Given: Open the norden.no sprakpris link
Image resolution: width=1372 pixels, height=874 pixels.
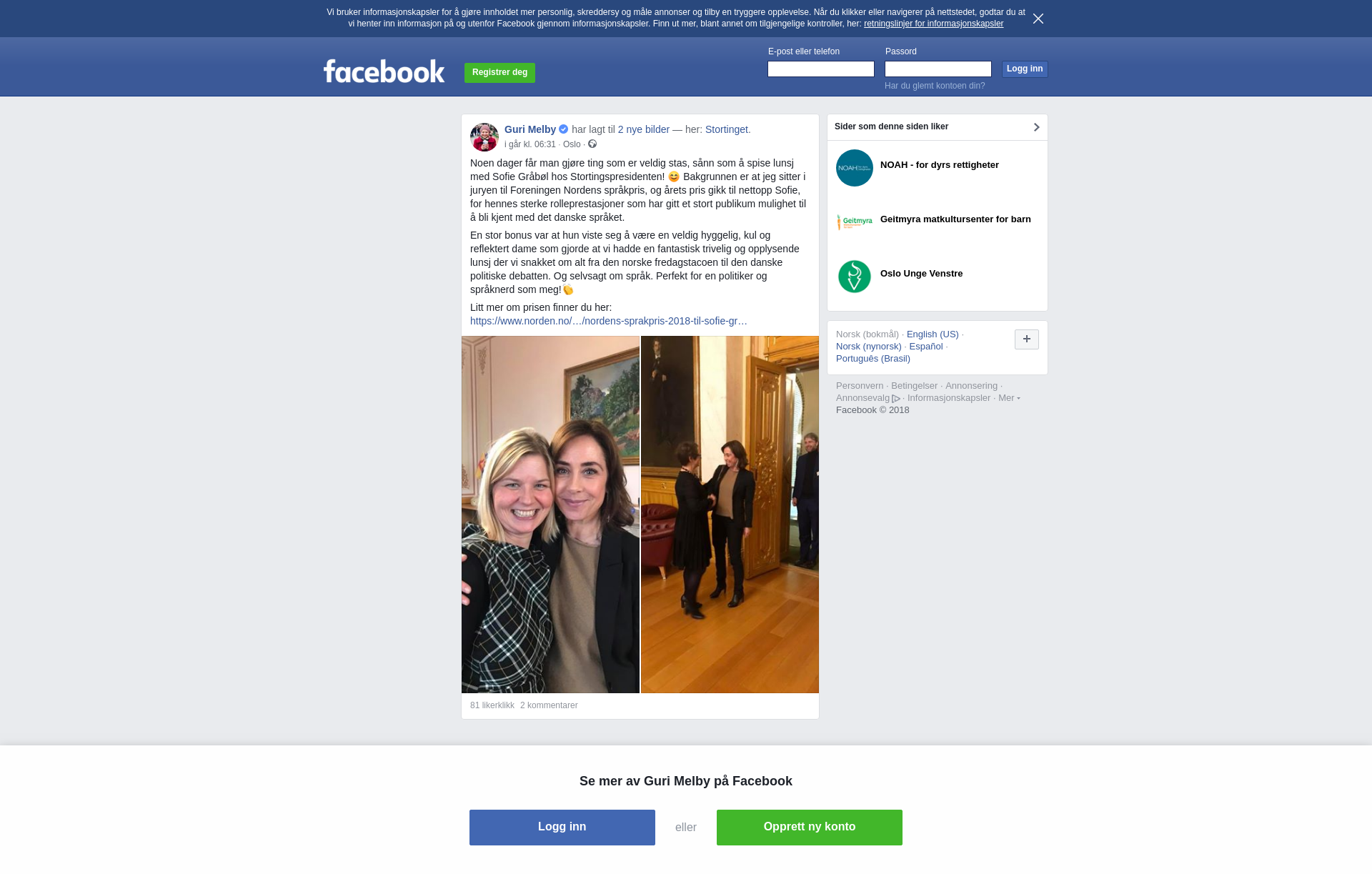Looking at the screenshot, I should pyautogui.click(x=609, y=321).
